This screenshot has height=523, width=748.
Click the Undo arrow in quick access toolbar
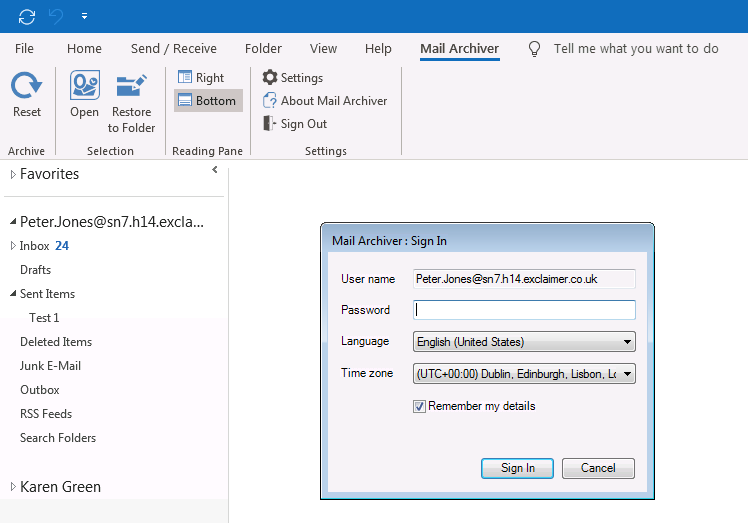[56, 17]
